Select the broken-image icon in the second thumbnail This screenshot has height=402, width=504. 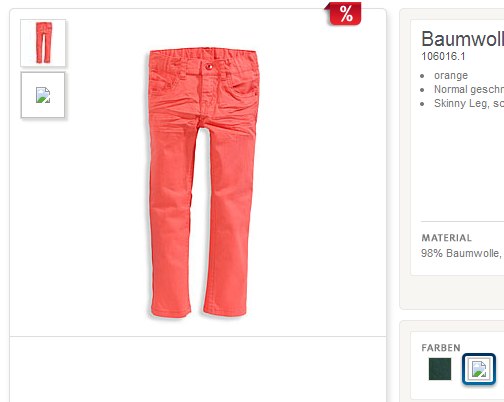point(43,95)
